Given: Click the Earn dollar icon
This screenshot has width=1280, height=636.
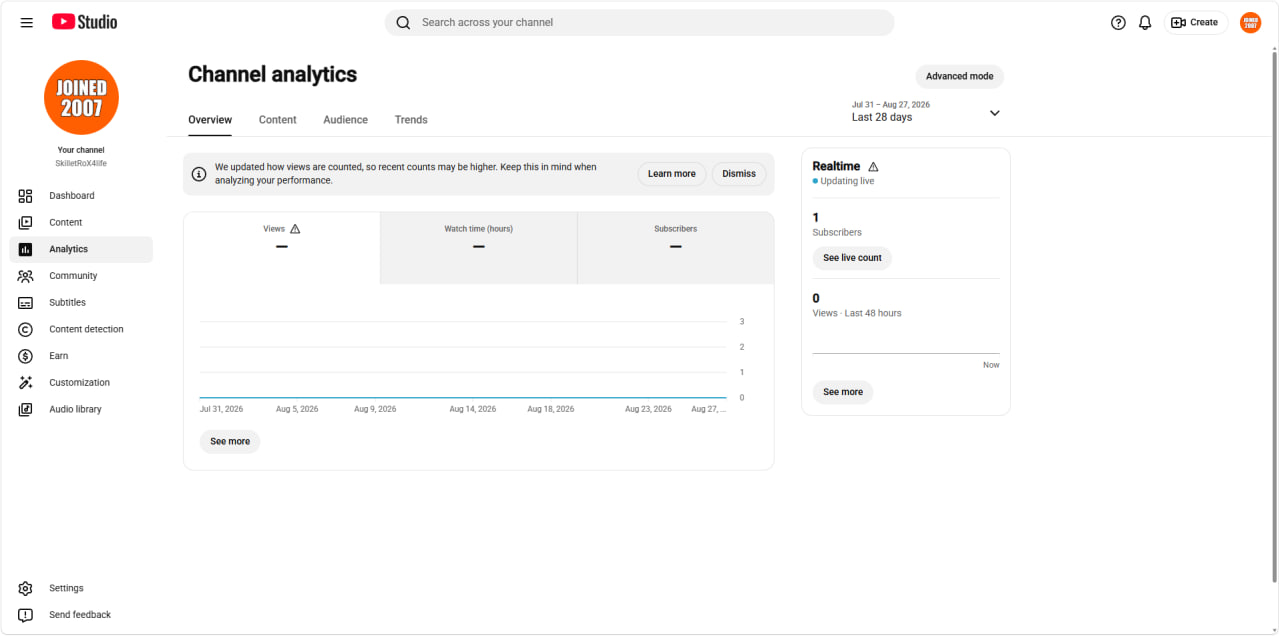Looking at the screenshot, I should coord(26,356).
